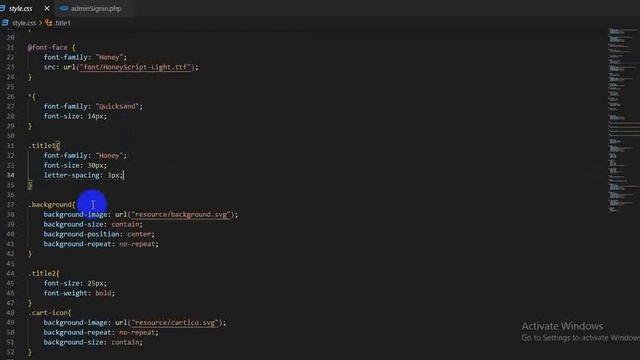Screen dimensions: 640x360
Task: Click line number 37 in the gutter
Action: click(x=10, y=204)
